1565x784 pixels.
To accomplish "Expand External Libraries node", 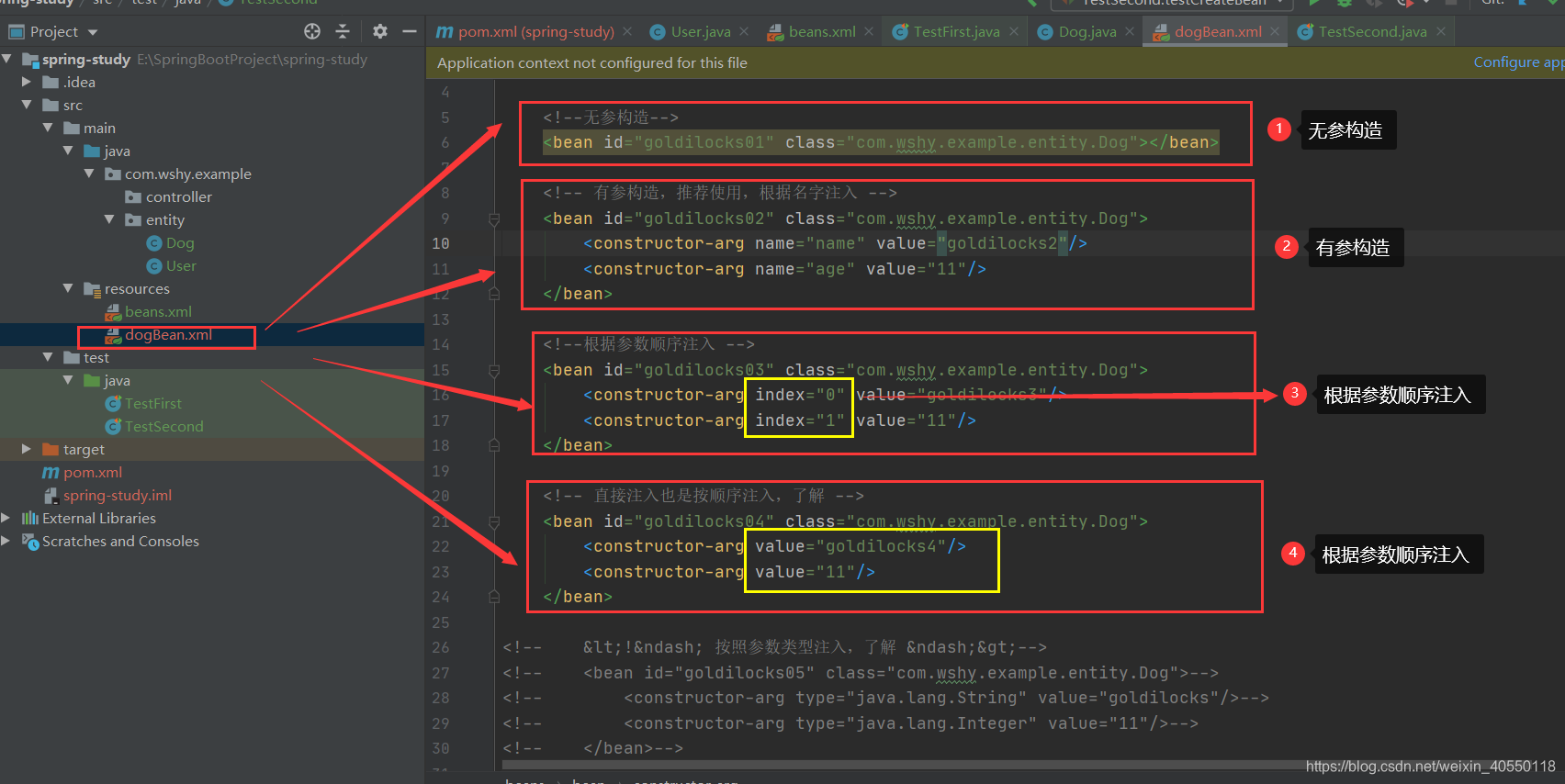I will coord(6,518).
